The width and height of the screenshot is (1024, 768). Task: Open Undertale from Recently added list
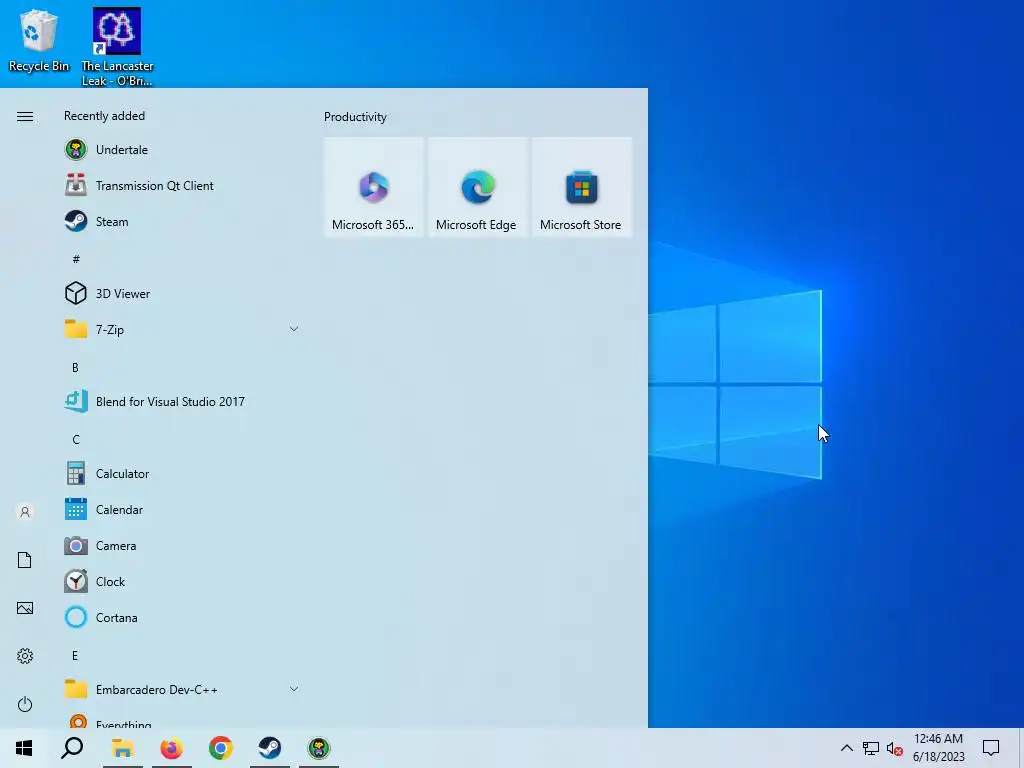(182, 150)
